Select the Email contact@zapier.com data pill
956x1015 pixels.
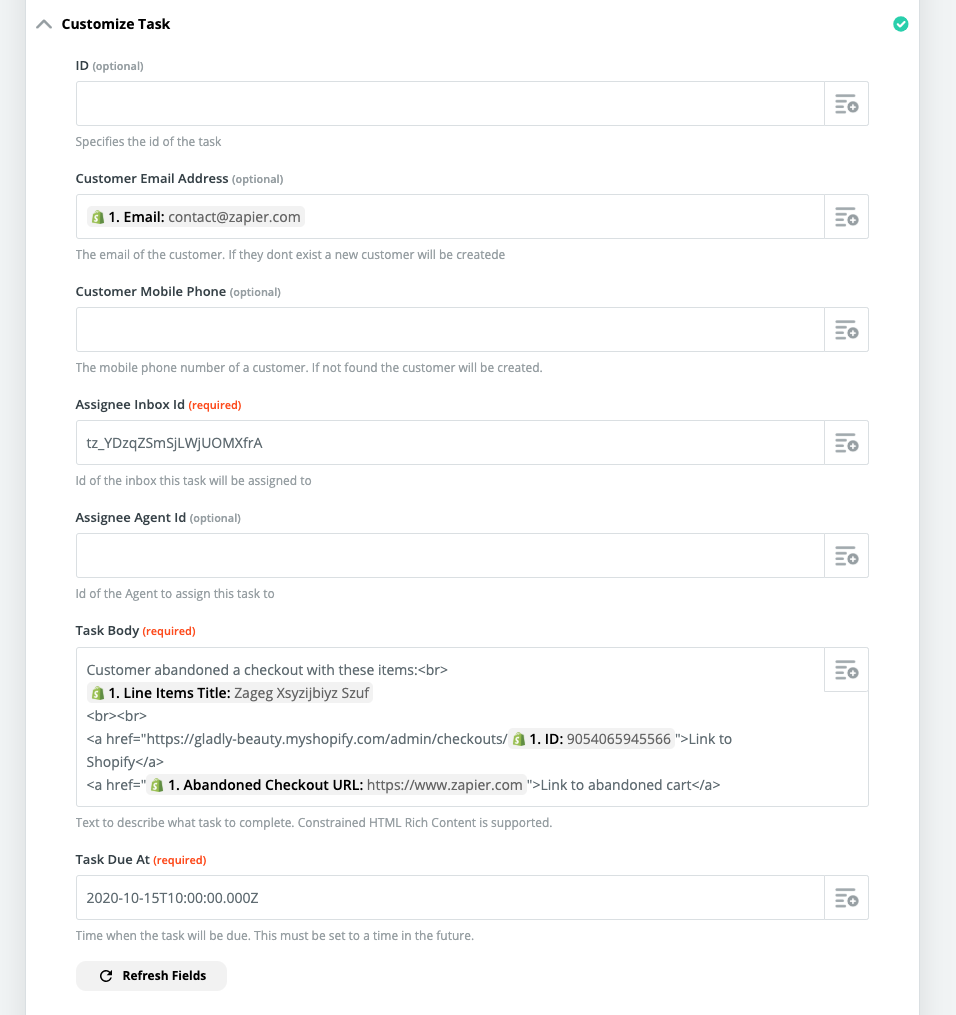[195, 217]
